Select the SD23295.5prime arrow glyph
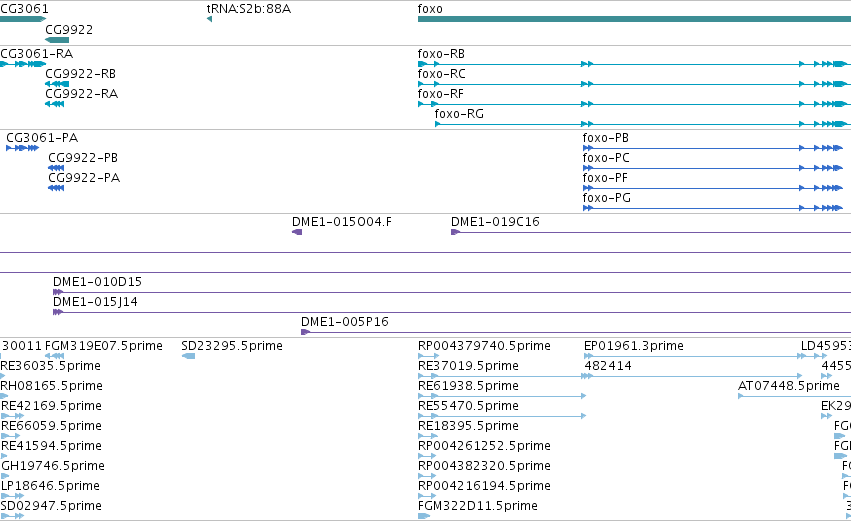Image resolution: width=851 pixels, height=521 pixels. (x=188, y=357)
